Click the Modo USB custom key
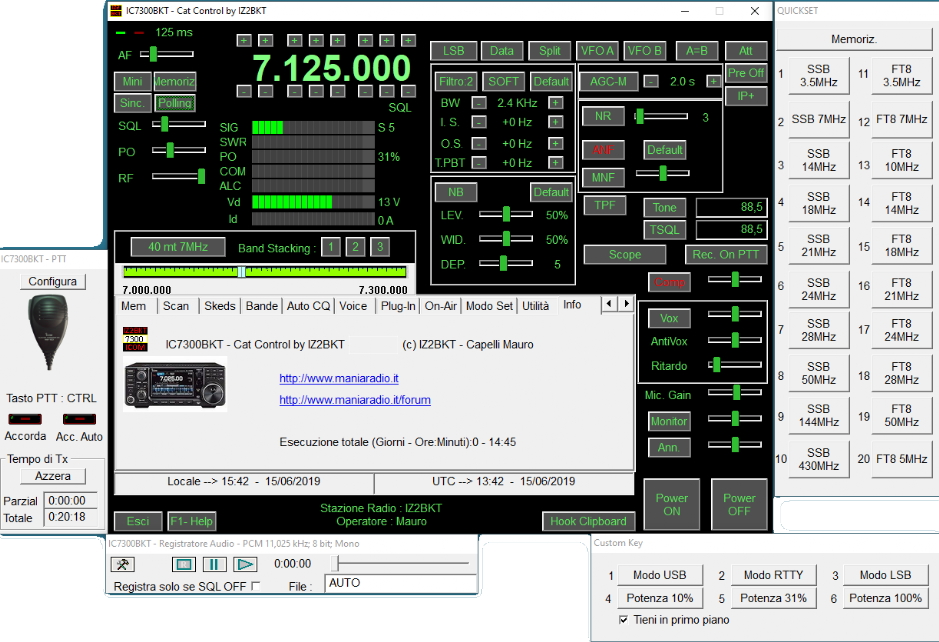Viewport: 939px width, 642px height. click(659, 575)
